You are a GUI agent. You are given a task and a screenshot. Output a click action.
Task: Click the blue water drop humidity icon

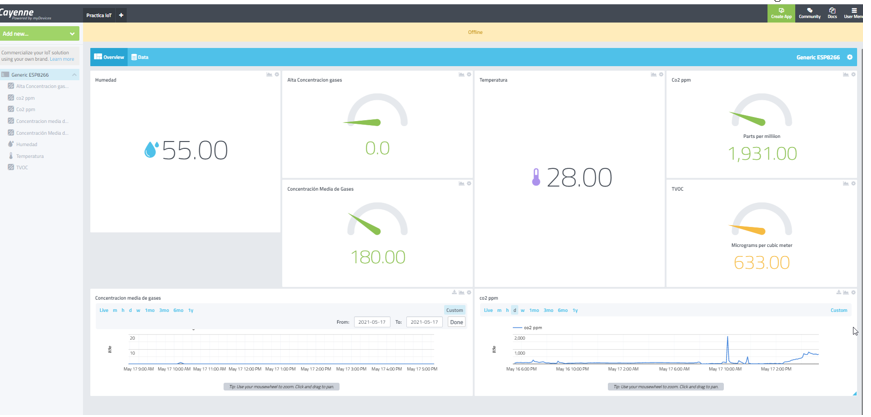tap(151, 149)
